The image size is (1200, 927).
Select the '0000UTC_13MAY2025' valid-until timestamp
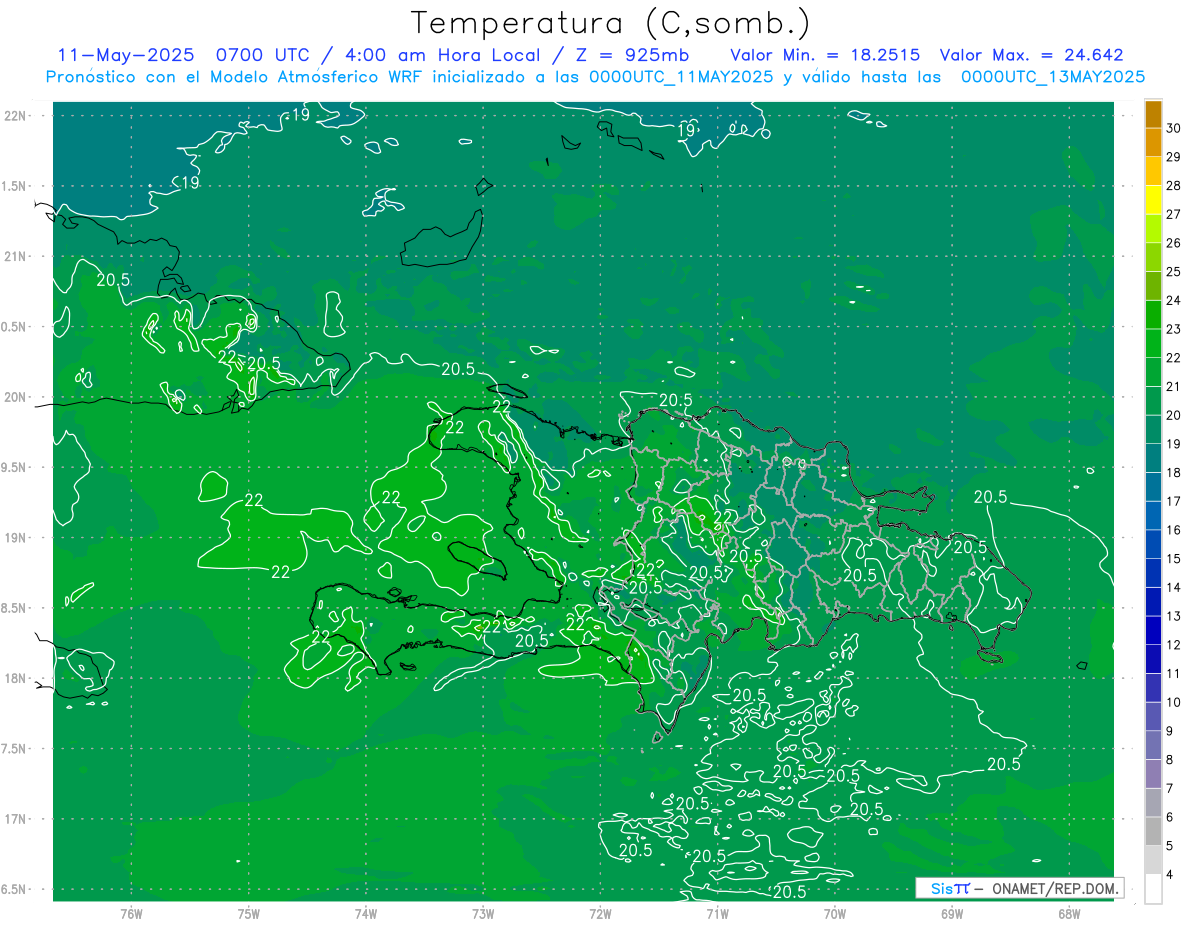tap(1052, 77)
